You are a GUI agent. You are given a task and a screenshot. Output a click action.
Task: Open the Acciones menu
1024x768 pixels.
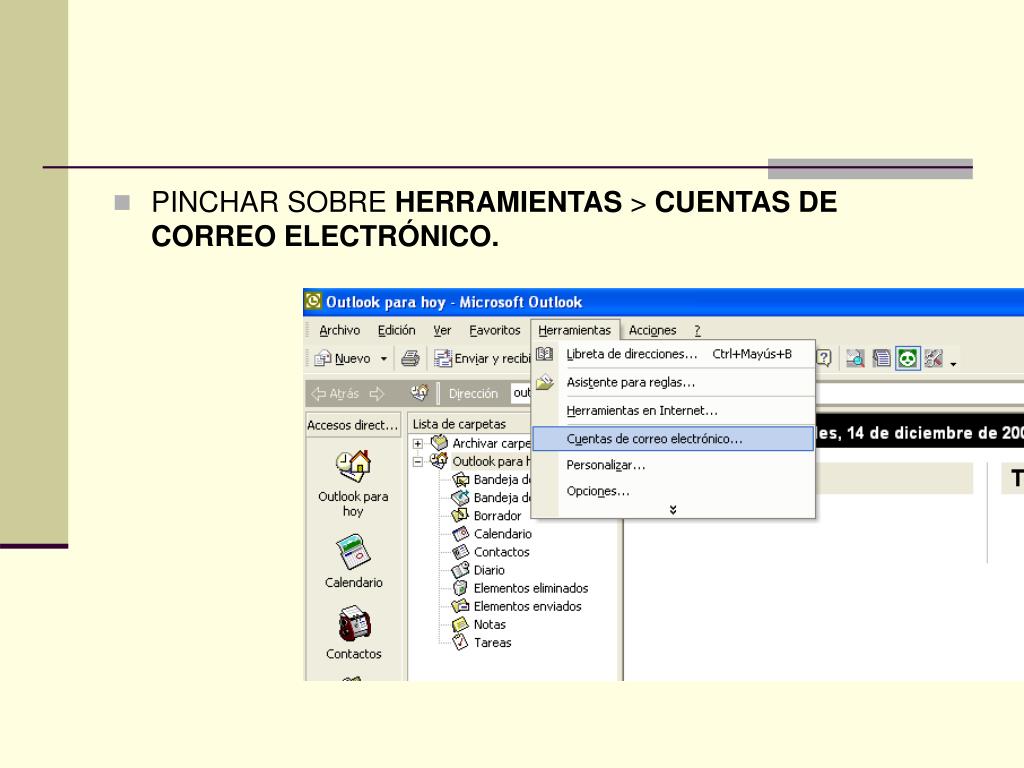pos(652,330)
